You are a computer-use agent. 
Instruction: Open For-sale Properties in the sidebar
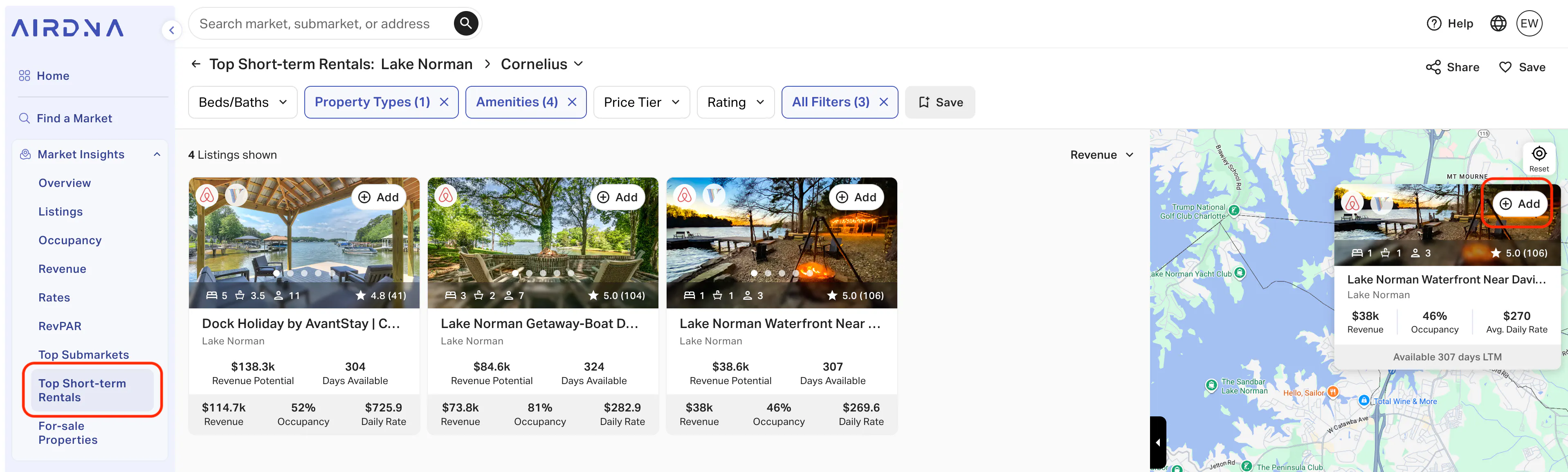coord(67,433)
